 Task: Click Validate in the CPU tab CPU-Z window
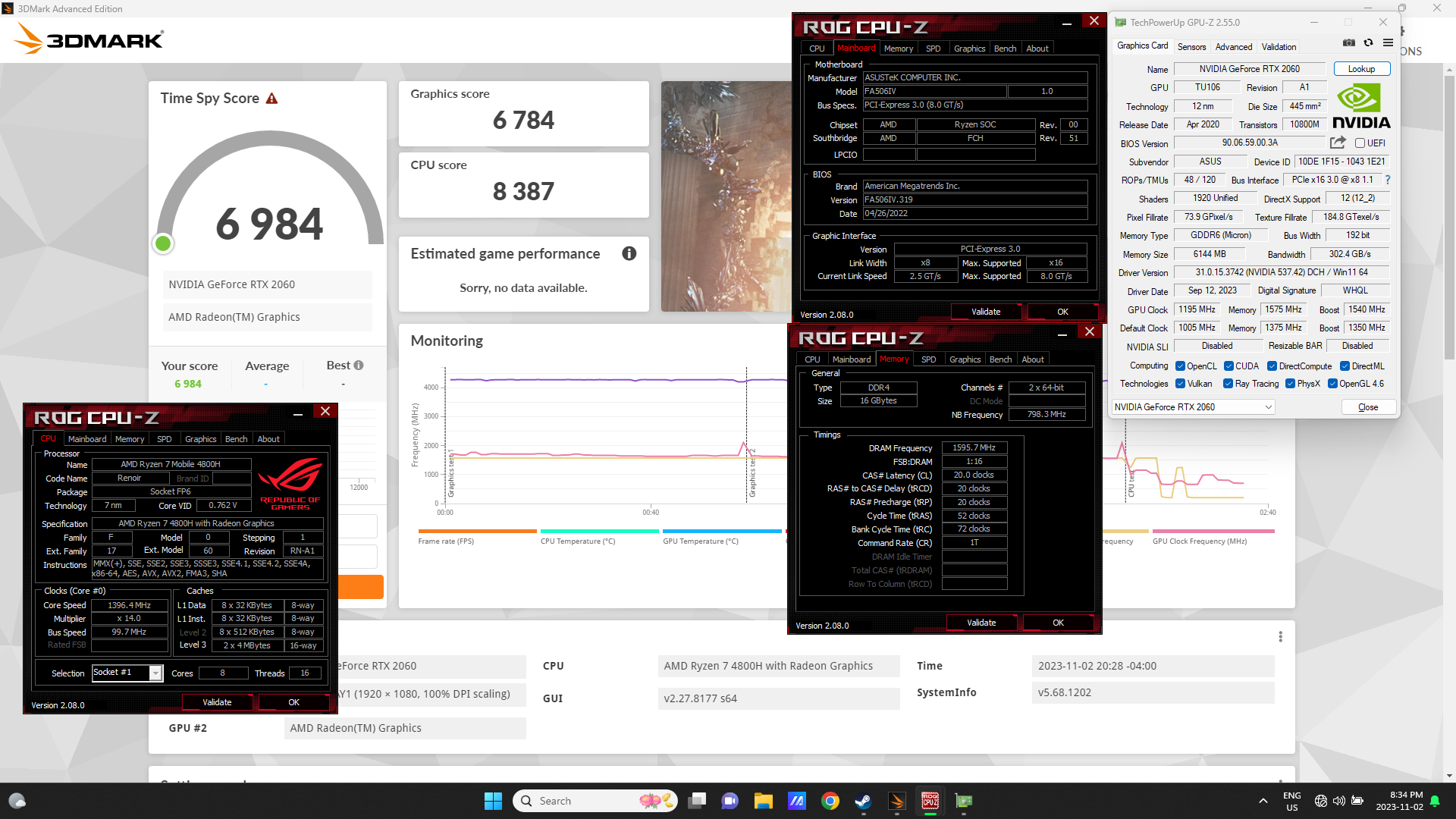pos(217,702)
